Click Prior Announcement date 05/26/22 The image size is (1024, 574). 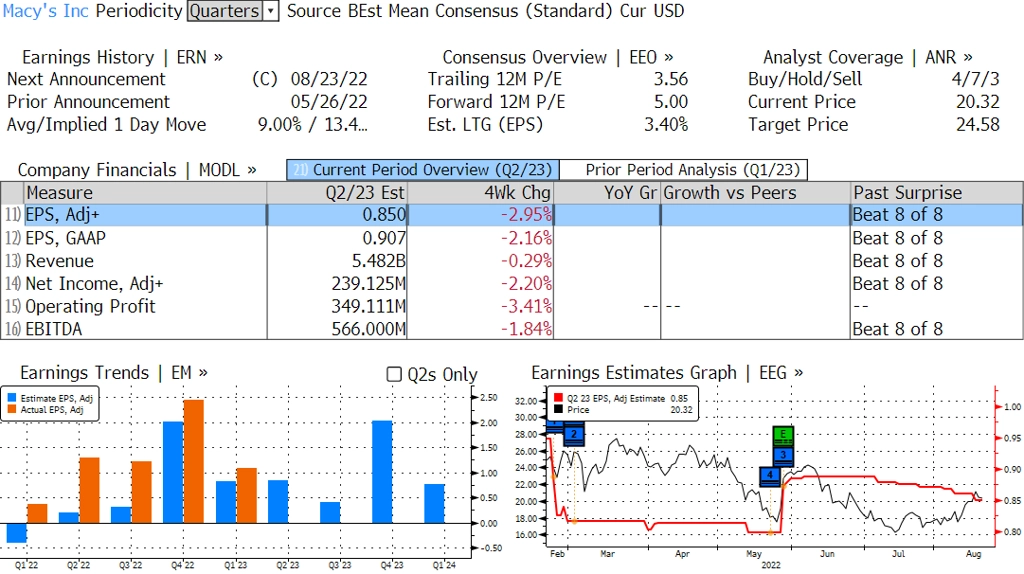328,102
